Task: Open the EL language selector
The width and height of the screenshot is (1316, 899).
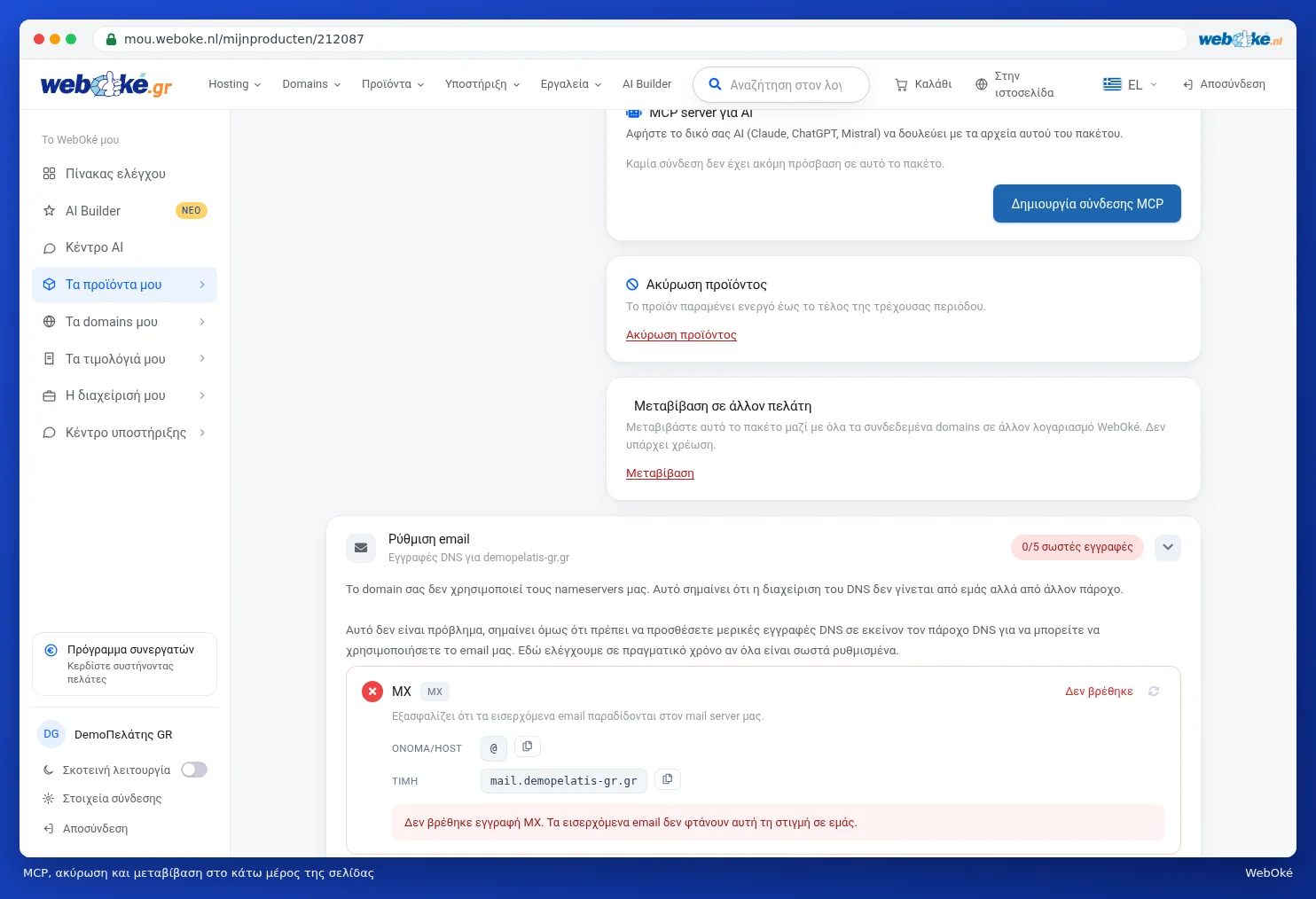Action: (1131, 84)
